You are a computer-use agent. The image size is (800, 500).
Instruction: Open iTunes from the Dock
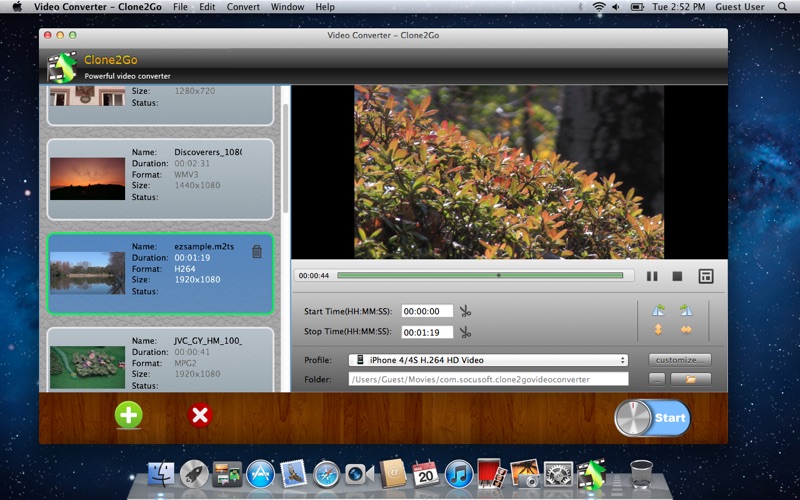[x=459, y=474]
